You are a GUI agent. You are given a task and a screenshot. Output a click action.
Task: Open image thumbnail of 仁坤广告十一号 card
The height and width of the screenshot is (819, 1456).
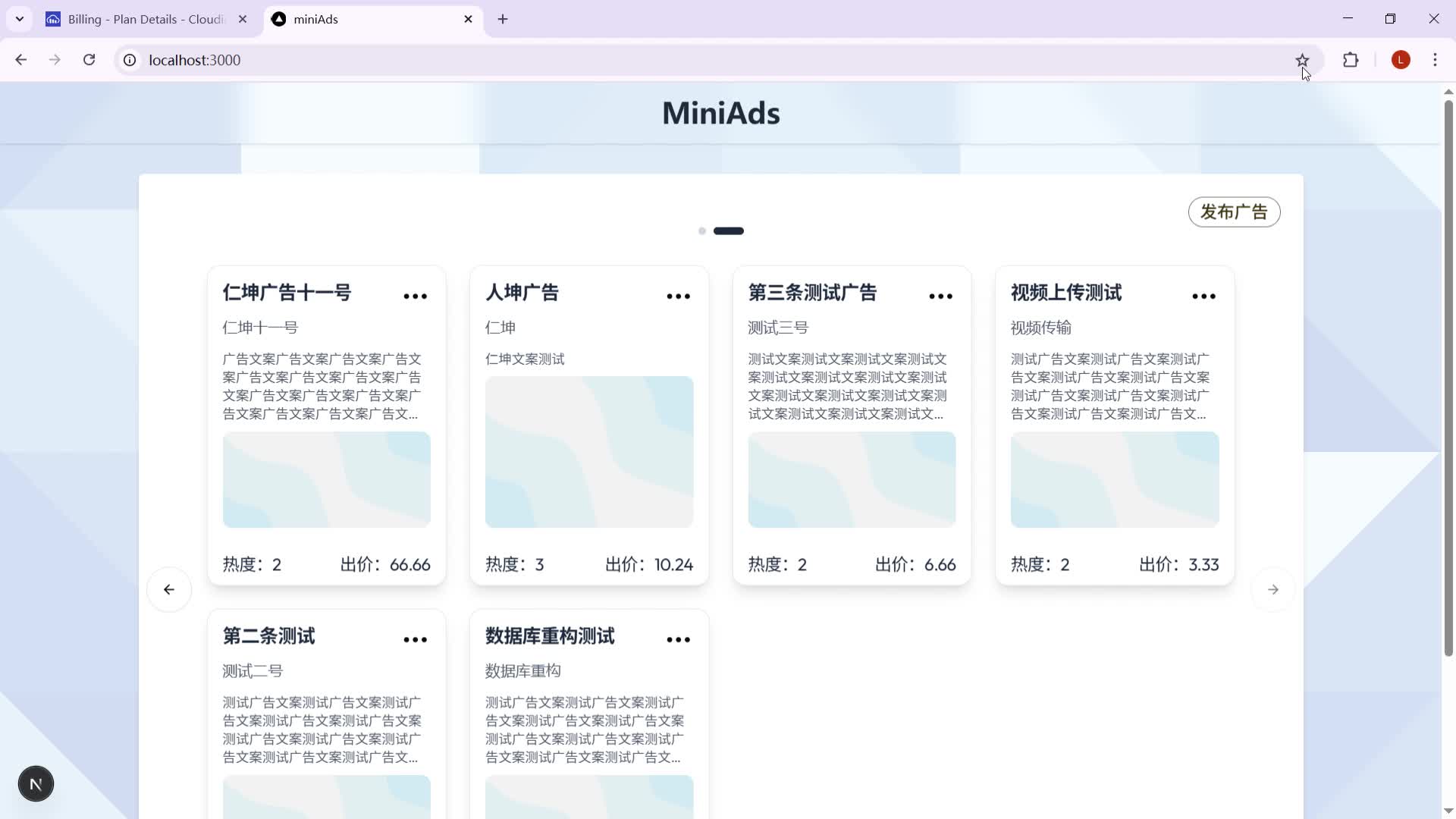pos(327,479)
